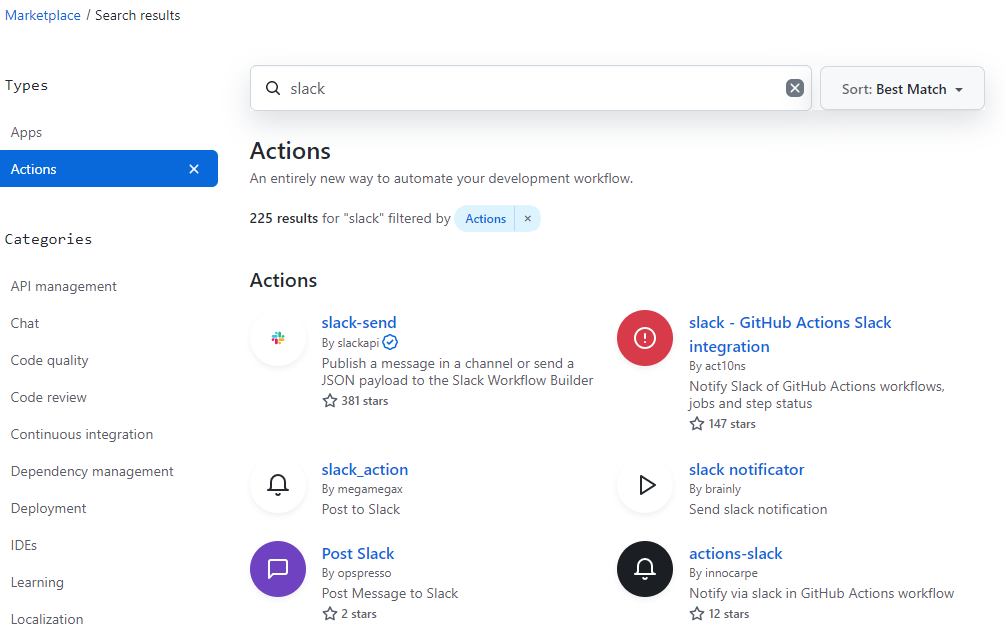Open the play icon for slack notificator
This screenshot has height=627, width=1005.
645,485
